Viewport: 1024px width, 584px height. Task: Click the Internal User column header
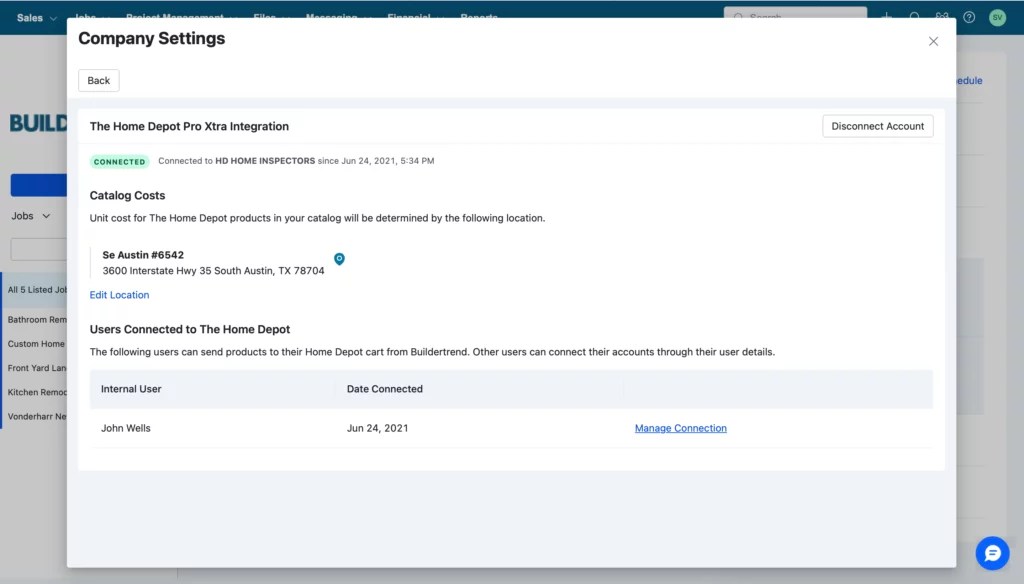coord(131,389)
